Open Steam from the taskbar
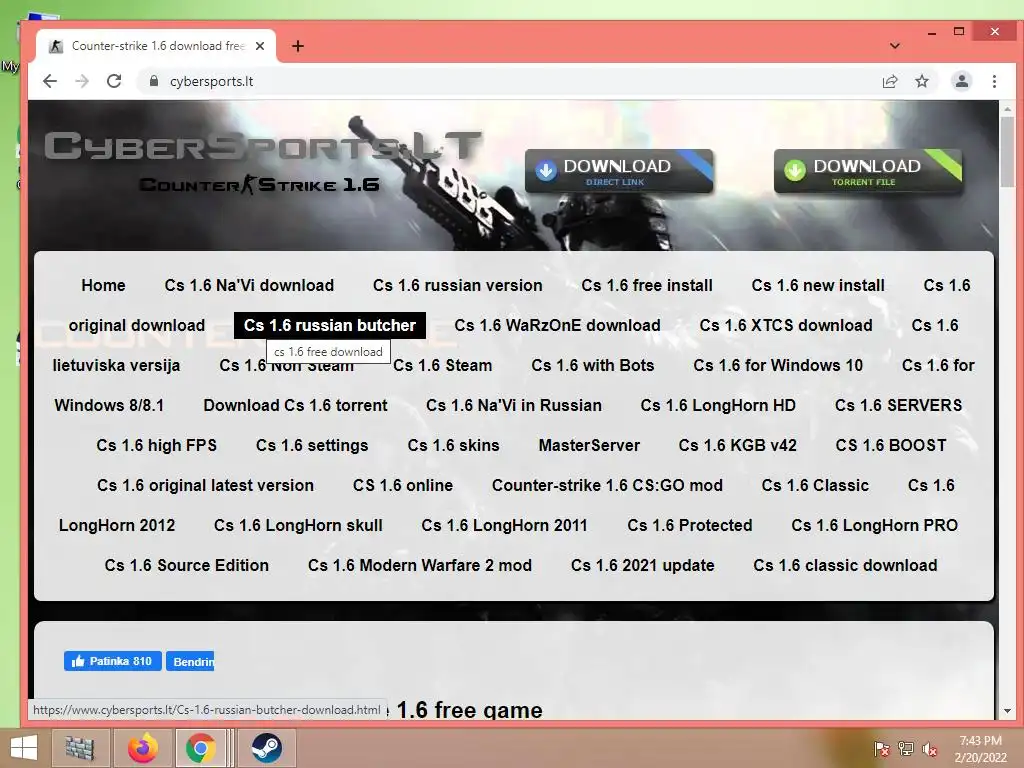Image resolution: width=1024 pixels, height=768 pixels. tap(266, 748)
